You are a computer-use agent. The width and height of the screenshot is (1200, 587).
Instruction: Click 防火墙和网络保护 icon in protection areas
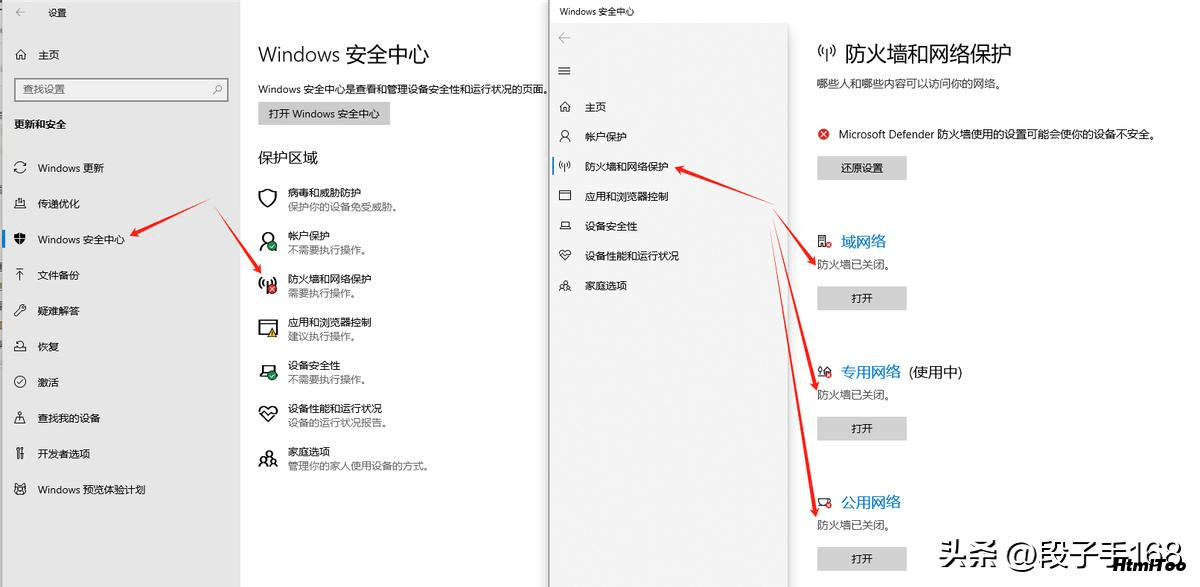pyautogui.click(x=267, y=285)
